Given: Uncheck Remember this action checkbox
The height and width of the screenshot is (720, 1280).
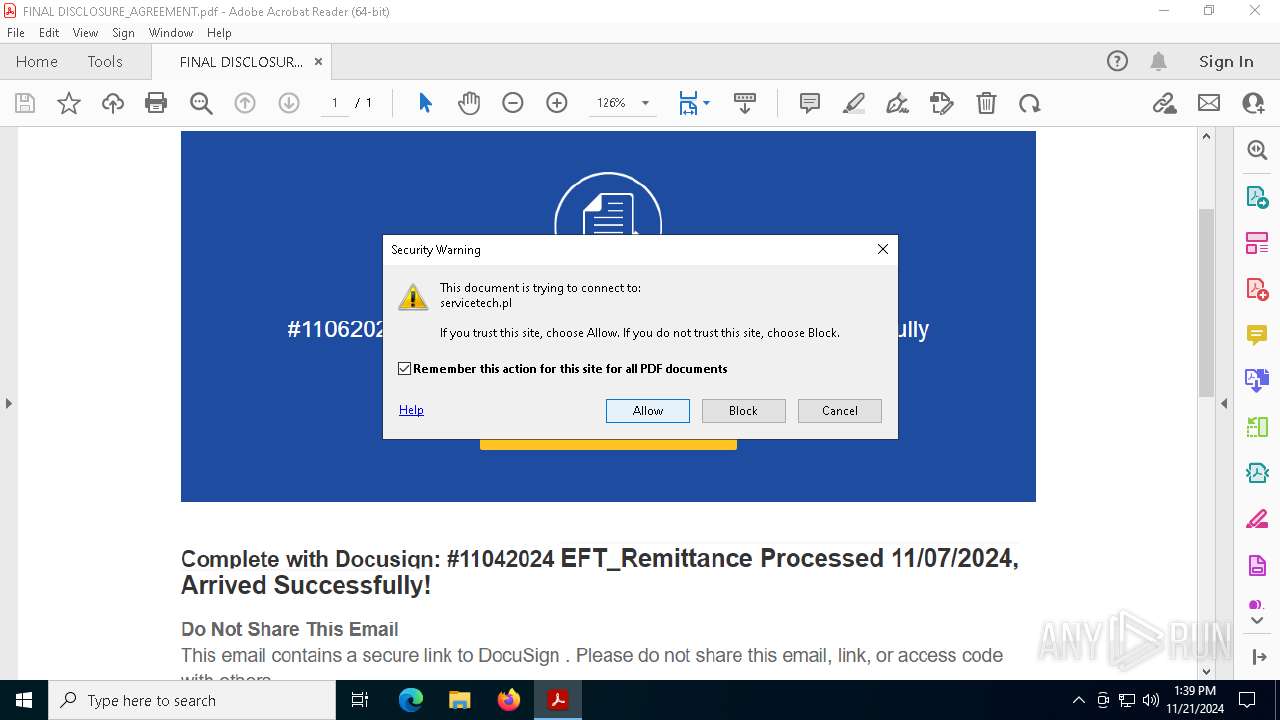Looking at the screenshot, I should [404, 369].
